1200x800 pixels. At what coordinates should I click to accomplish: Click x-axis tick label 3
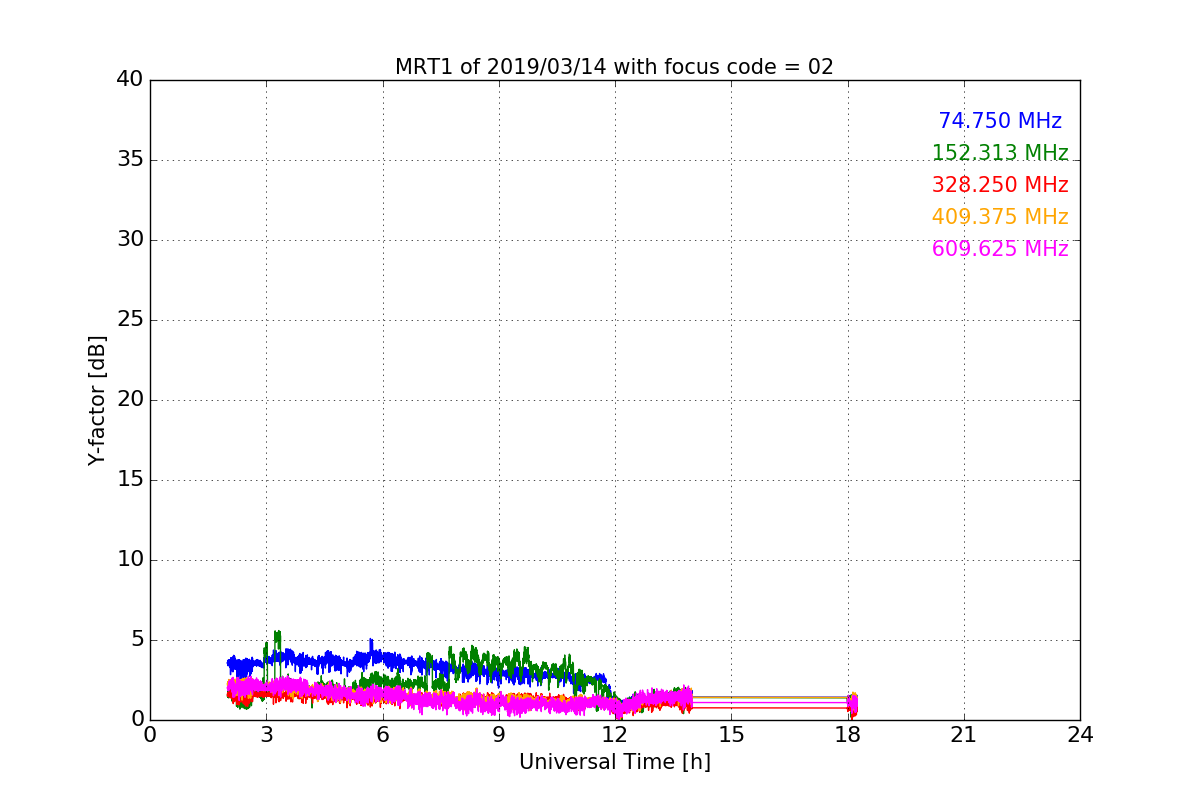(266, 735)
